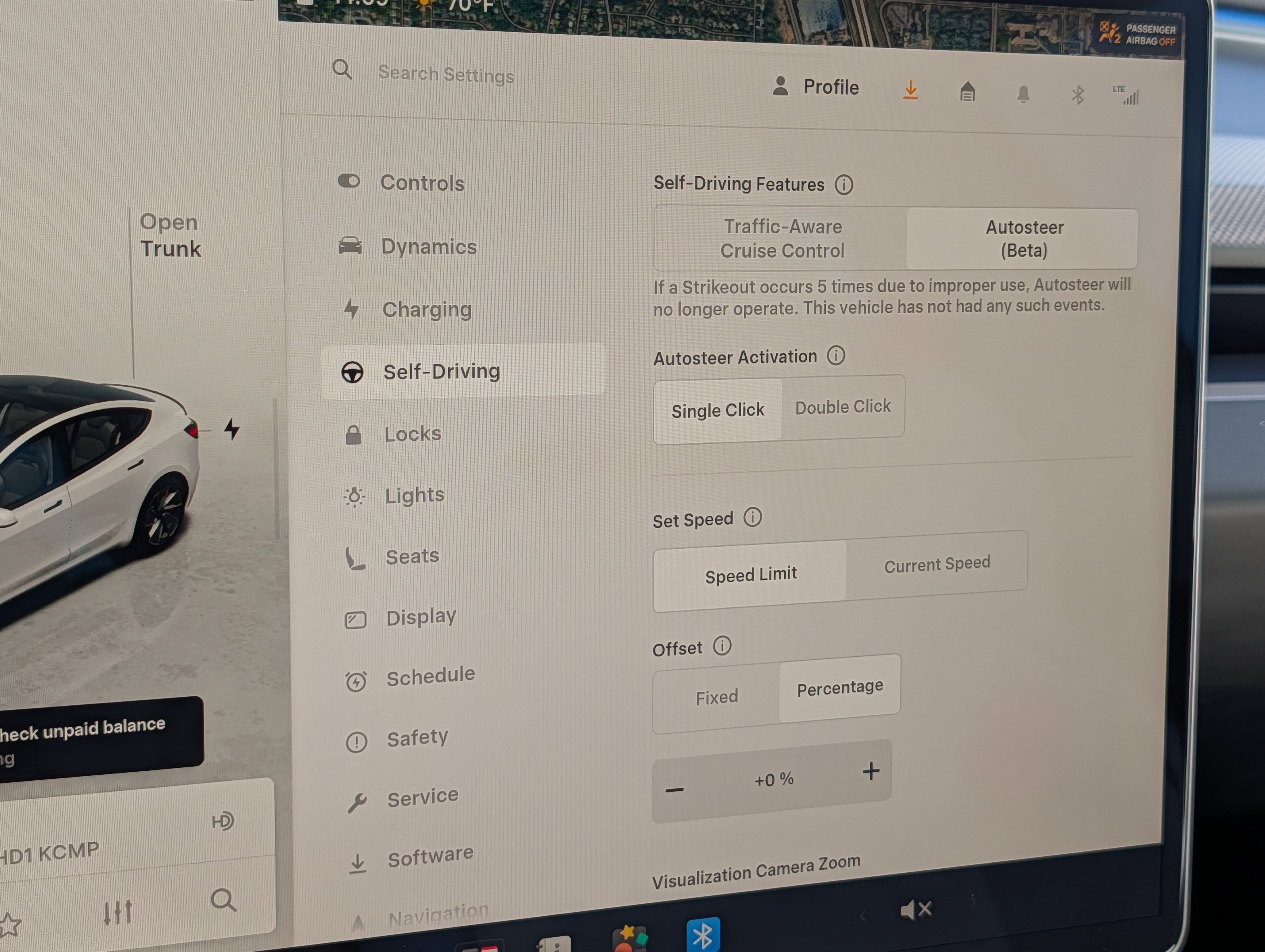Open the HomeLink garage icon
This screenshot has height=952, width=1265.
(967, 91)
